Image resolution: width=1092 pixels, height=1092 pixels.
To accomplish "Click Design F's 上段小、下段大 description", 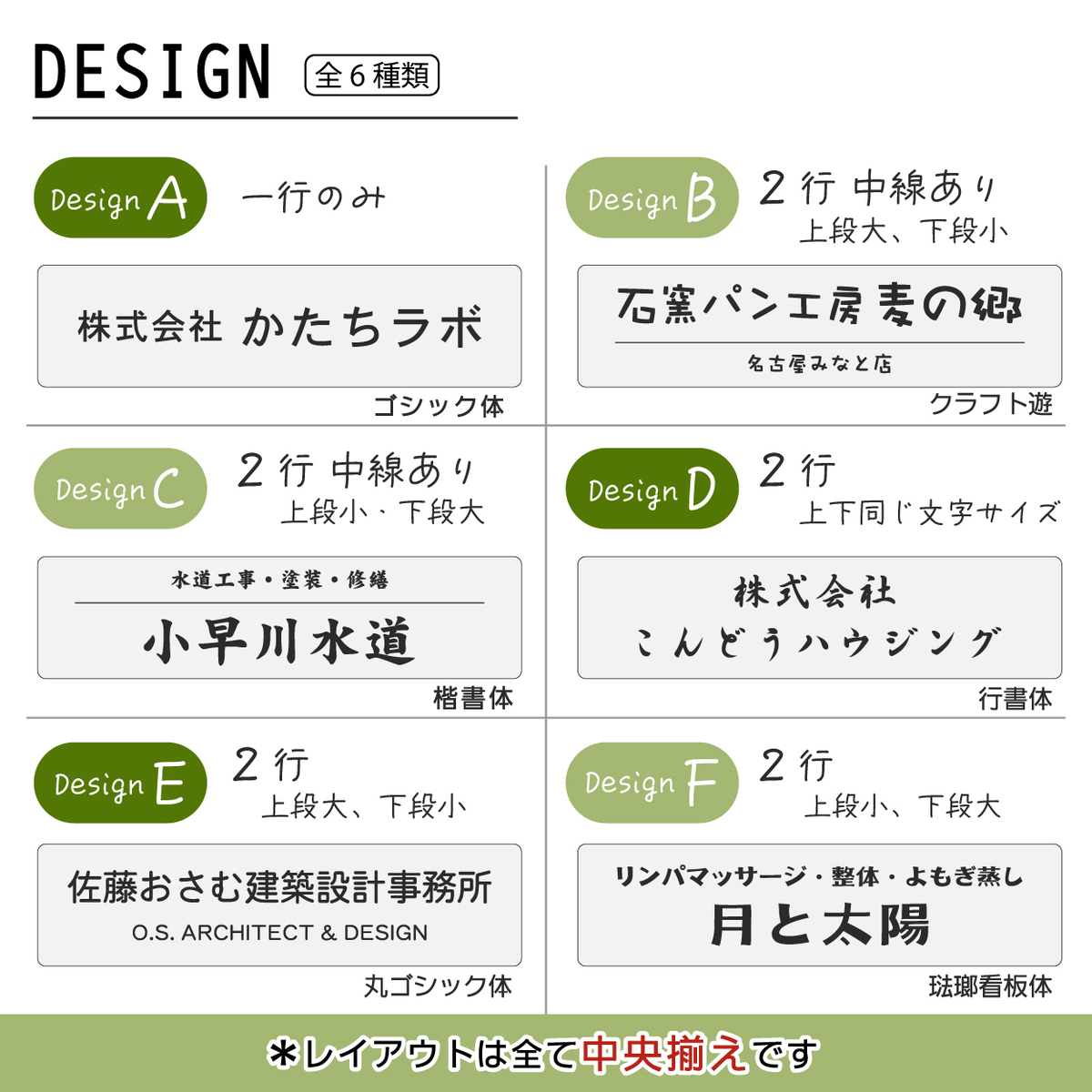I will click(x=902, y=806).
